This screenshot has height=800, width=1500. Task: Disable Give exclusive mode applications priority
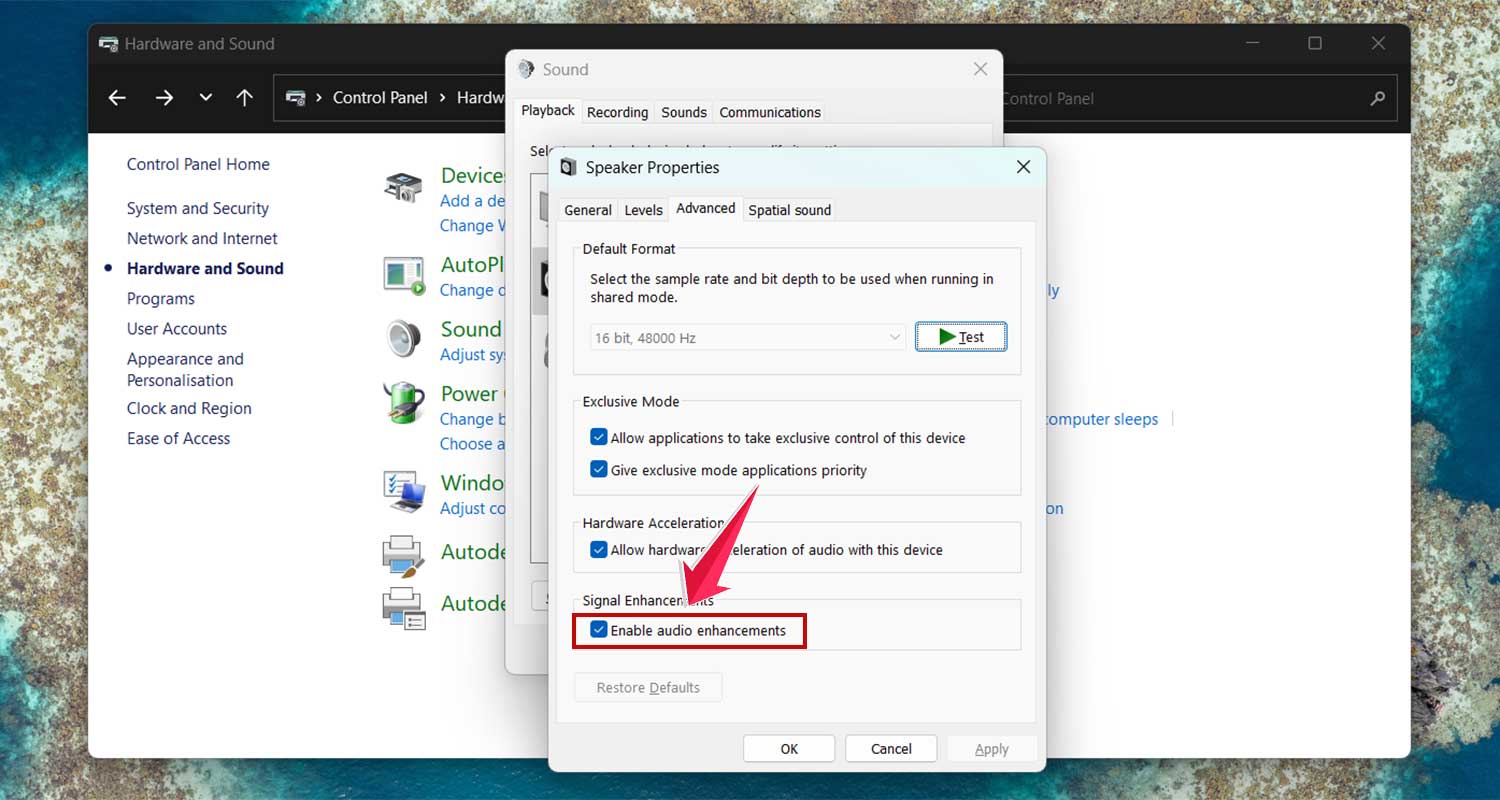[599, 470]
